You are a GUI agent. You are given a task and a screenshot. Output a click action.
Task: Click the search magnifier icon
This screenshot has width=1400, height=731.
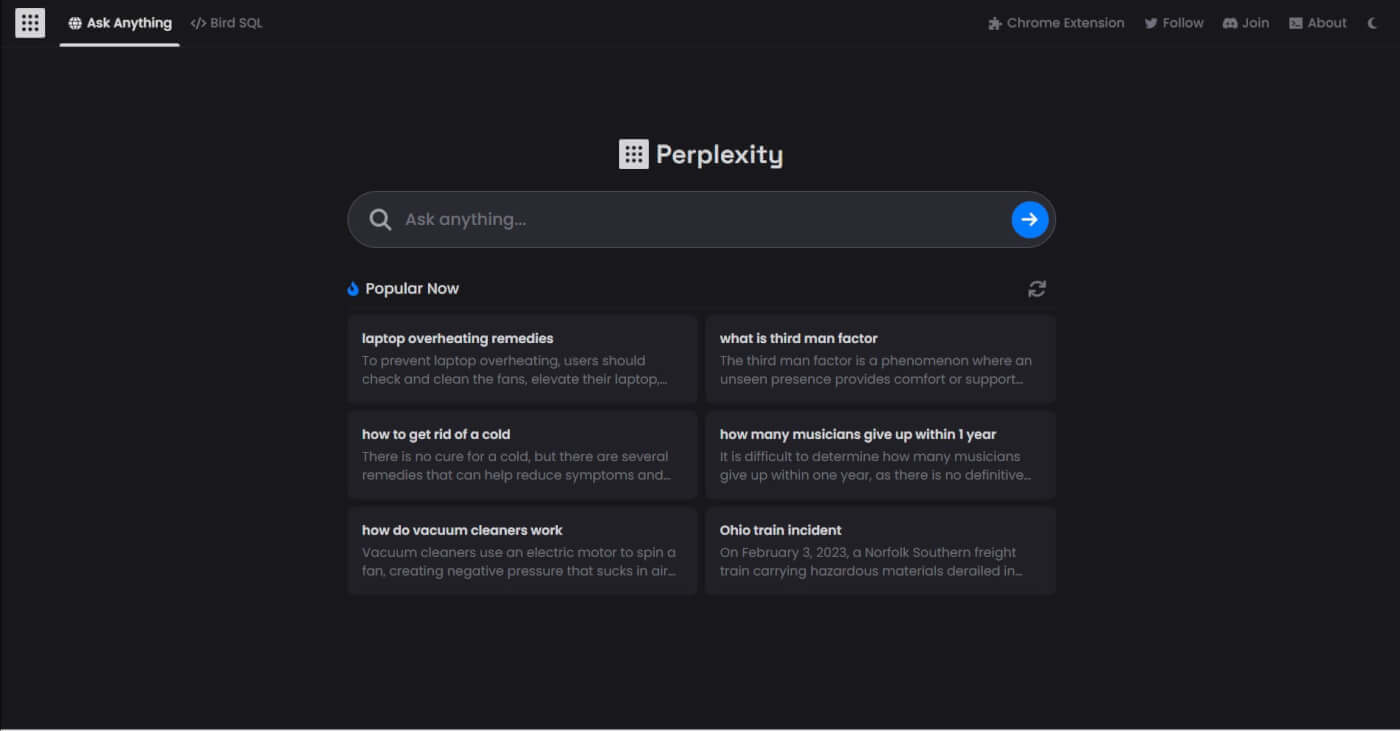tap(380, 219)
